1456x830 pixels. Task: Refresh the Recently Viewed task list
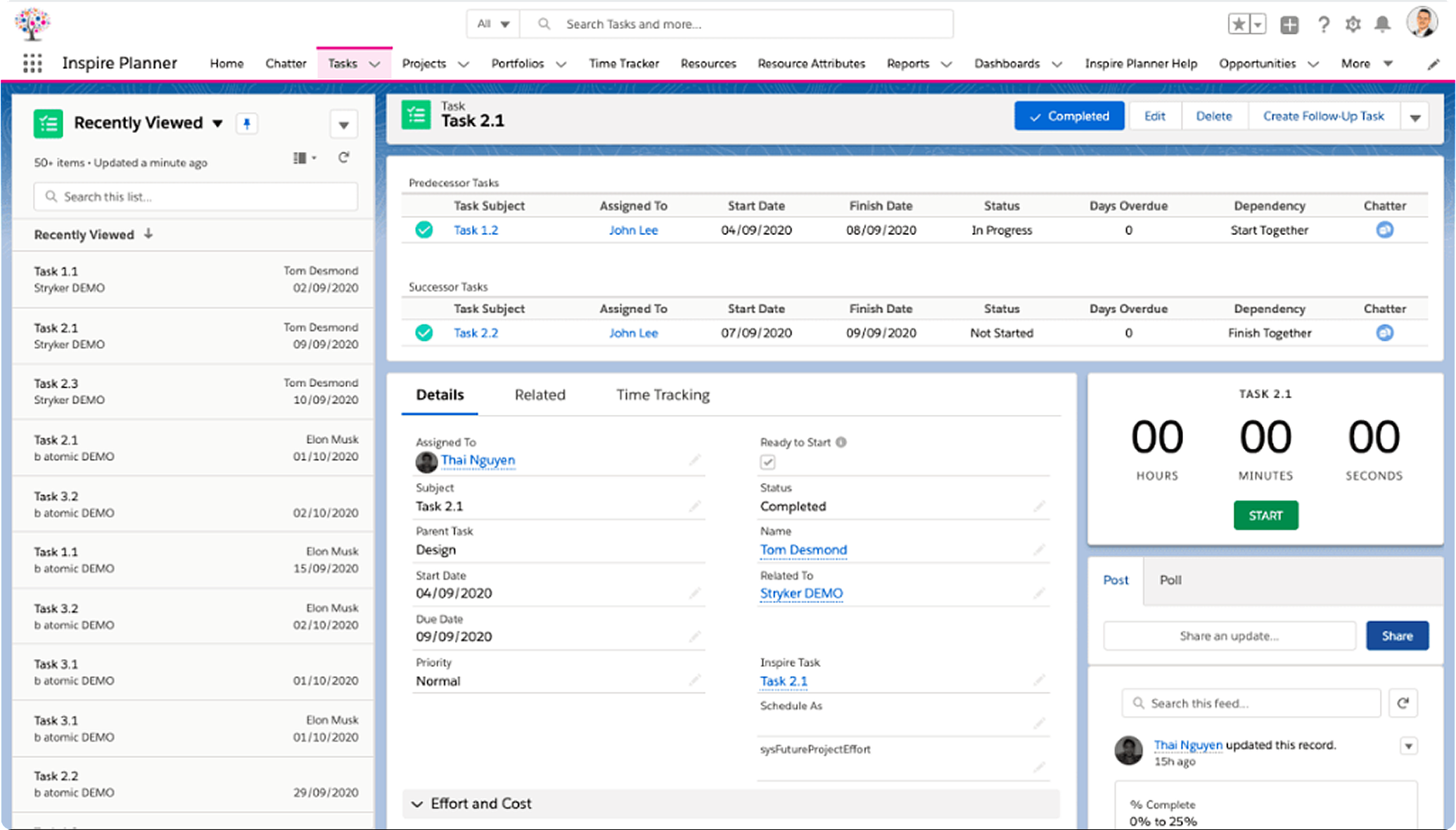point(343,158)
